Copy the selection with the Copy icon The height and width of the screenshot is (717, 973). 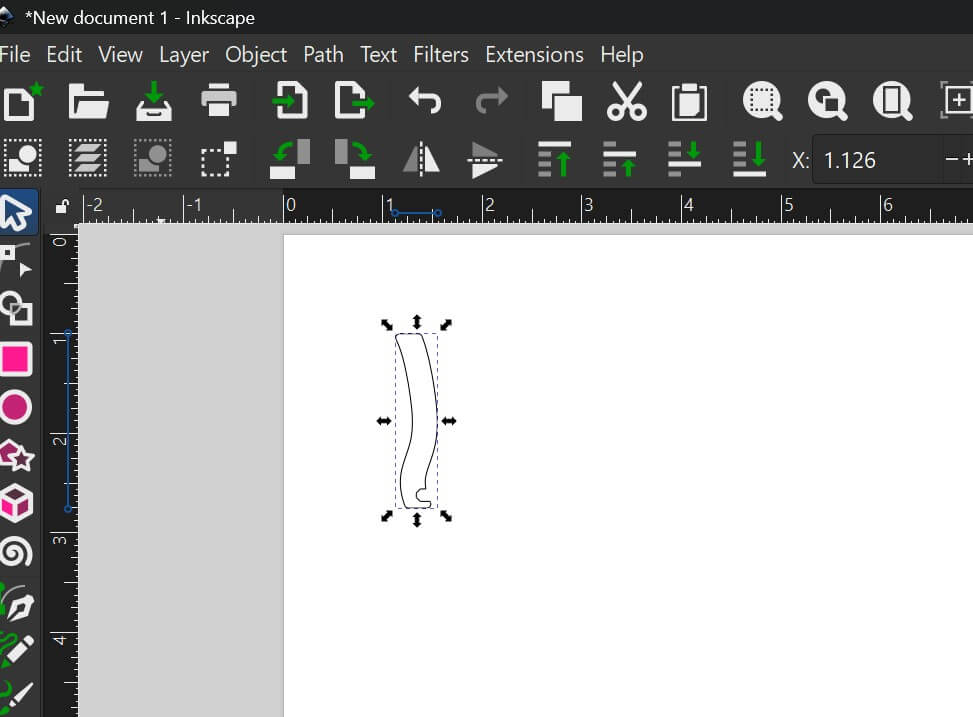coord(562,101)
